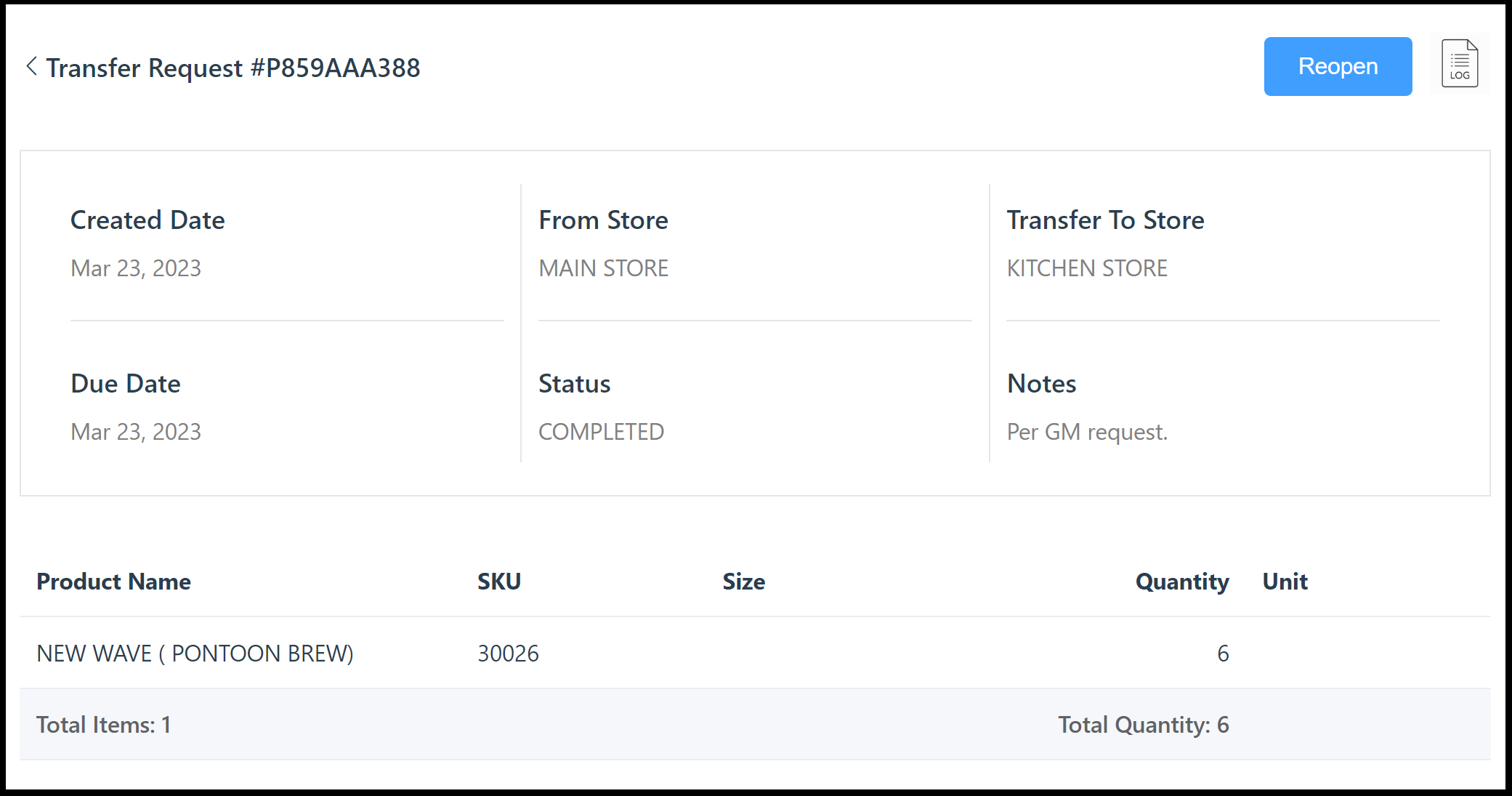
Task: Click the Created Date value Mar 23, 2023
Action: (x=136, y=268)
